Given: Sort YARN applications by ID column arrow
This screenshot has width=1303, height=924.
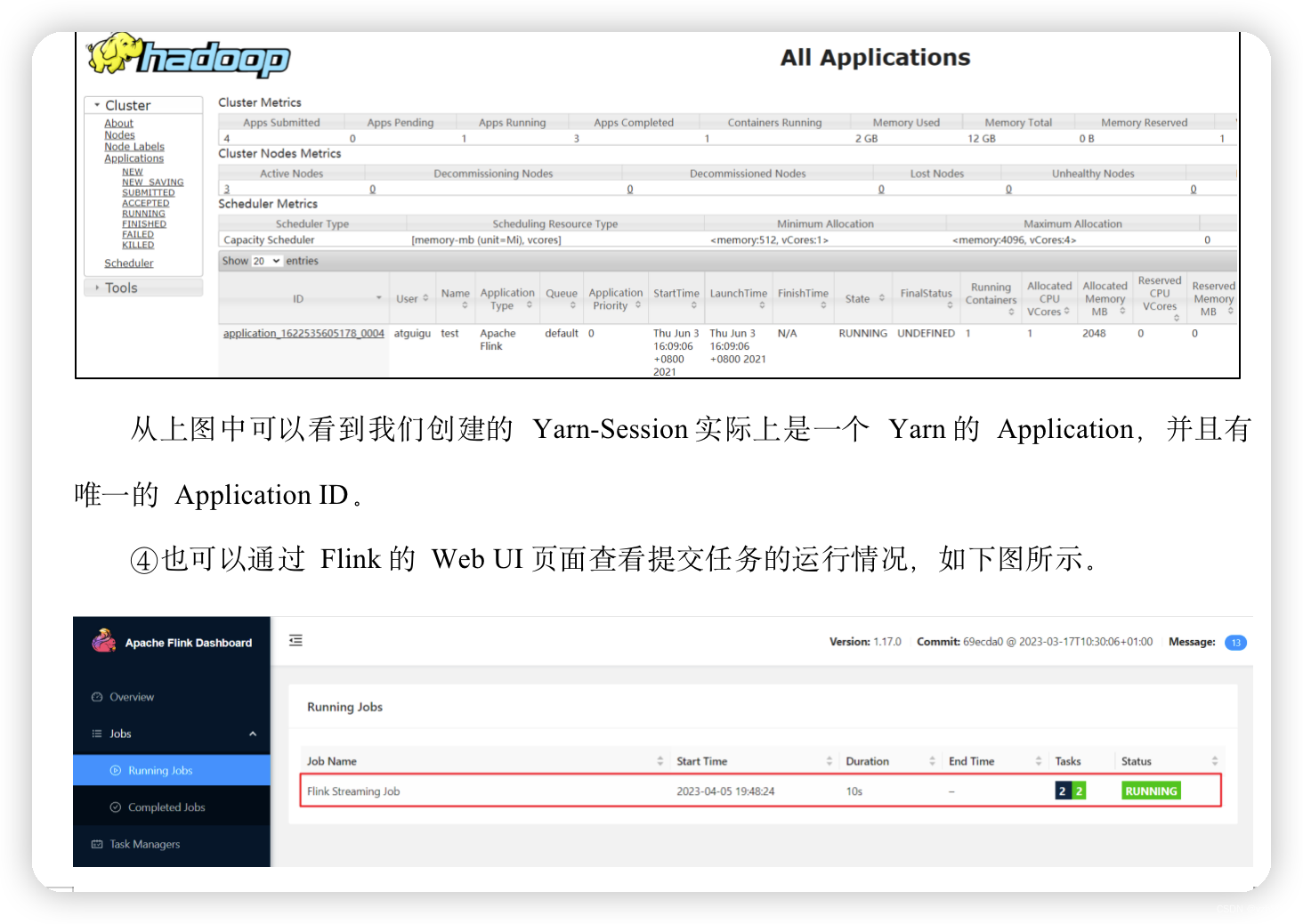Looking at the screenshot, I should (x=378, y=298).
